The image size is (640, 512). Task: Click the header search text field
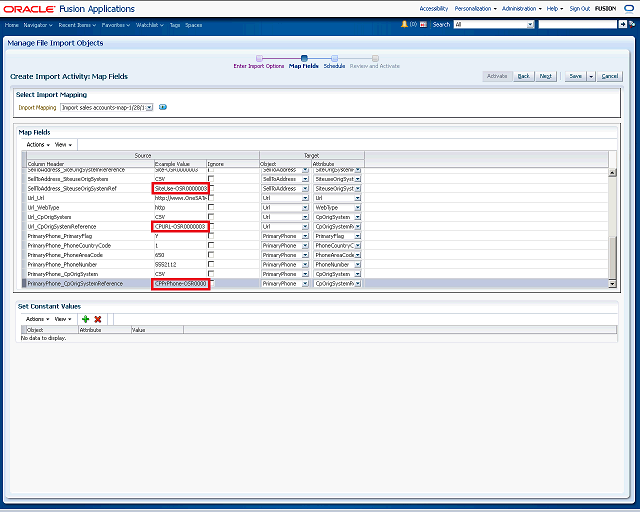point(577,23)
